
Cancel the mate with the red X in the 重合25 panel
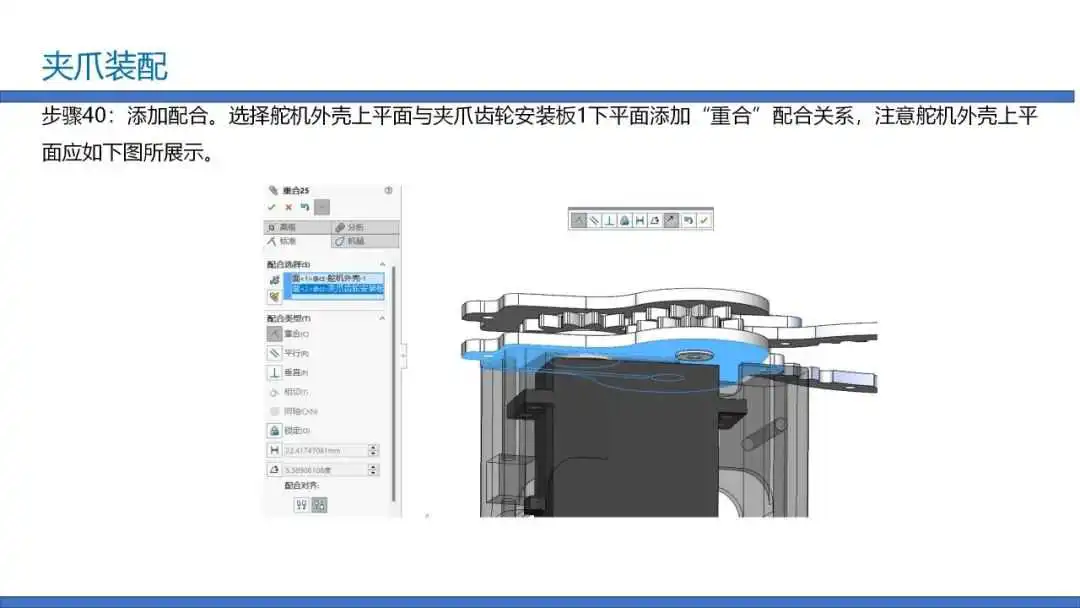pyautogui.click(x=289, y=207)
